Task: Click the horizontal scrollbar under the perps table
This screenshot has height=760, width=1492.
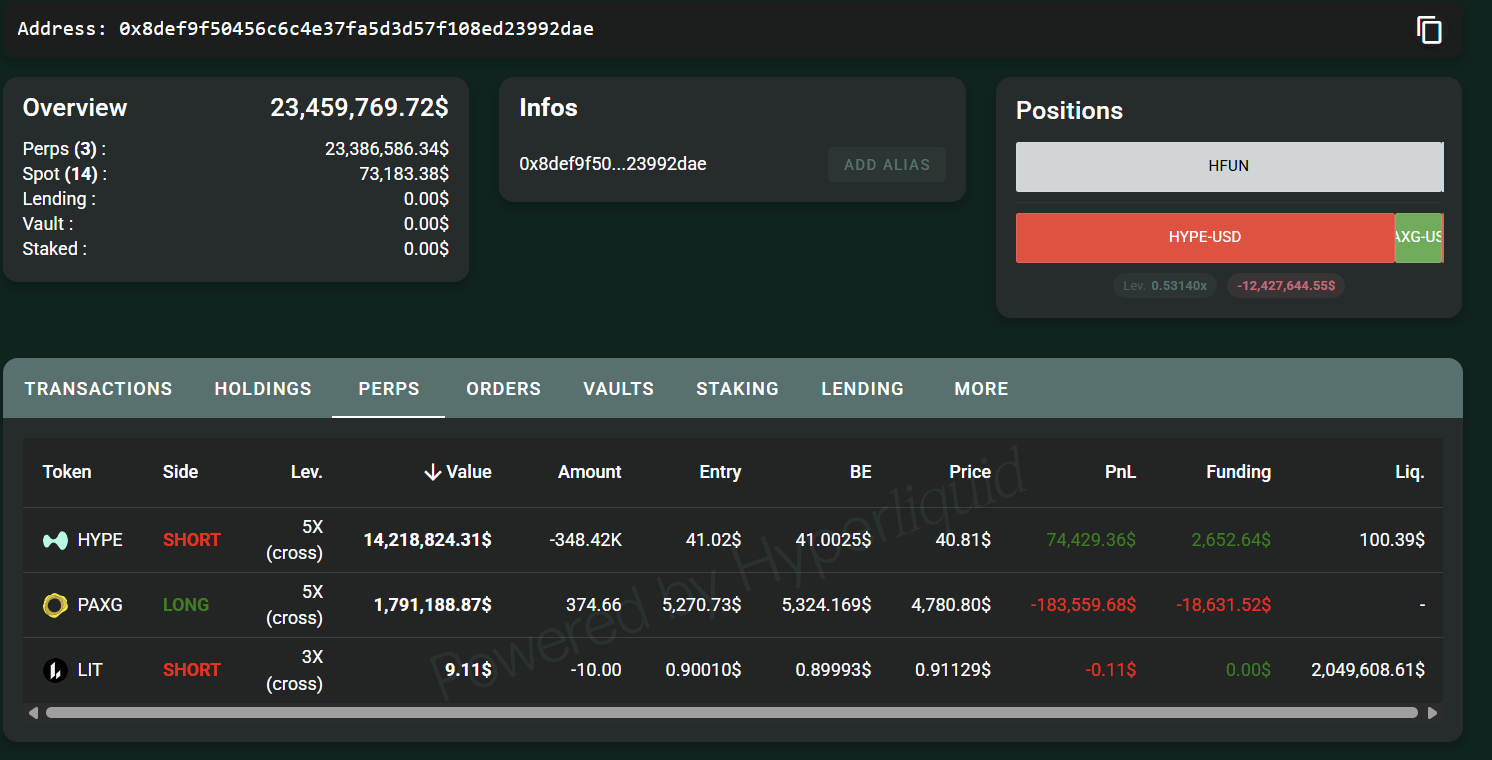Action: 730,712
